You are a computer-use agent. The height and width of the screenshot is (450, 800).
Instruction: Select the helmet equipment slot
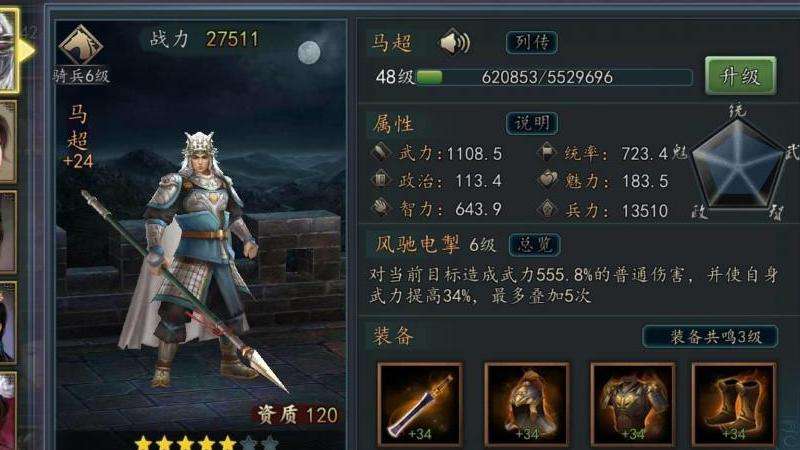(x=527, y=404)
